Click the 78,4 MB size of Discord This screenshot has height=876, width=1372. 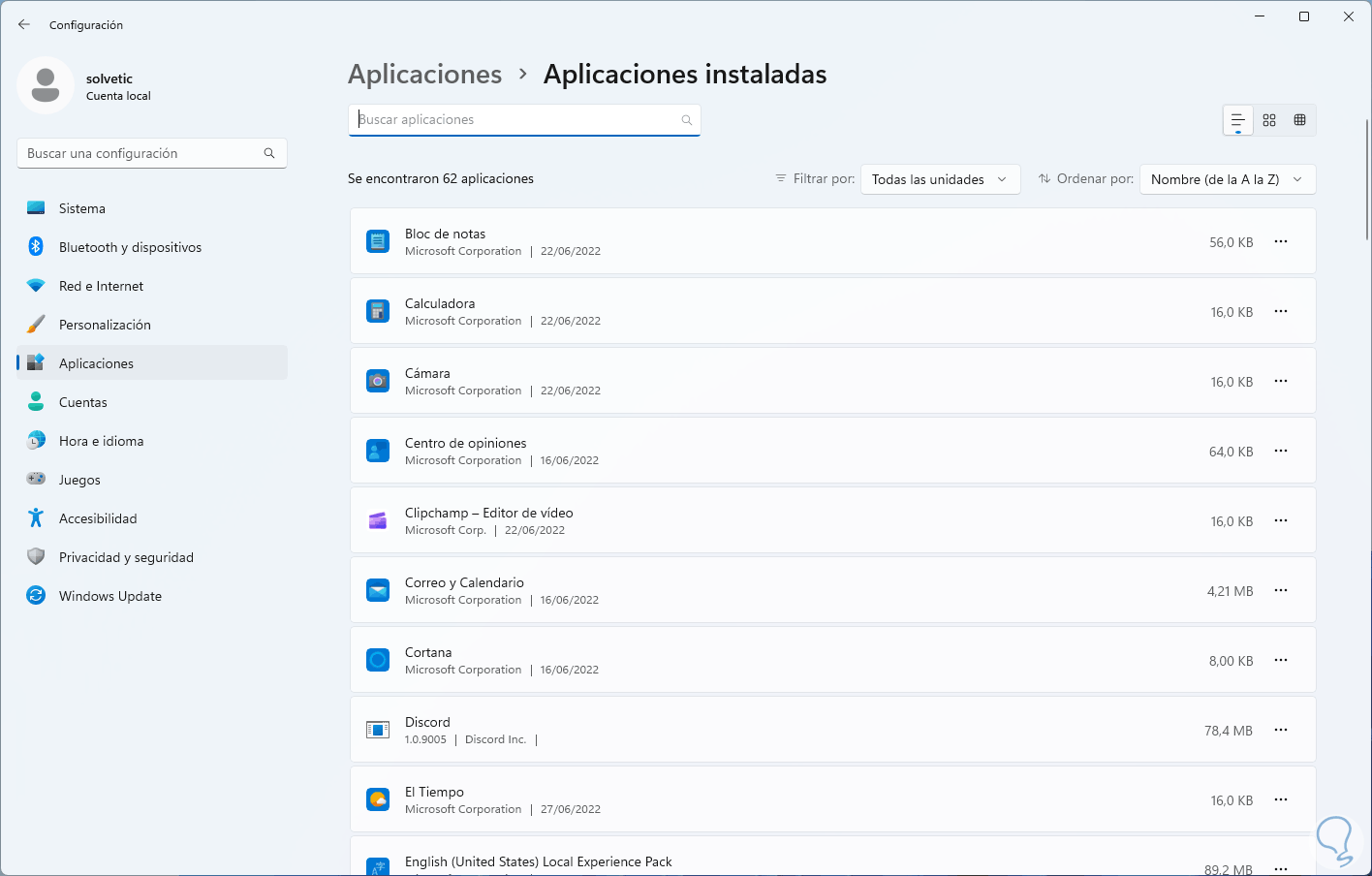[x=1229, y=731]
